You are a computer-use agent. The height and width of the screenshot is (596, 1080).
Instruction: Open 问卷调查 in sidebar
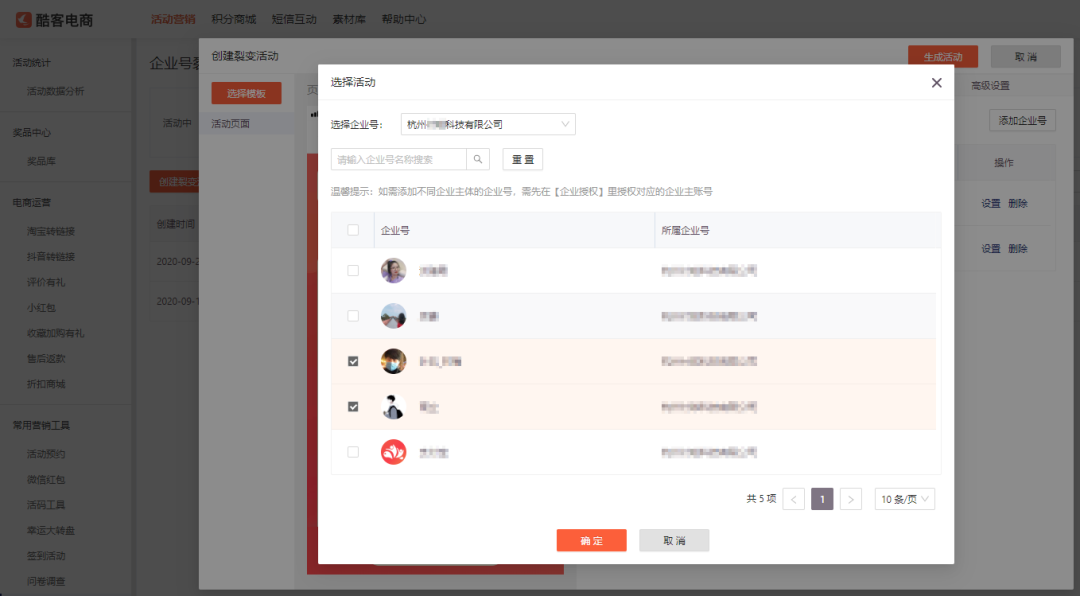46,582
